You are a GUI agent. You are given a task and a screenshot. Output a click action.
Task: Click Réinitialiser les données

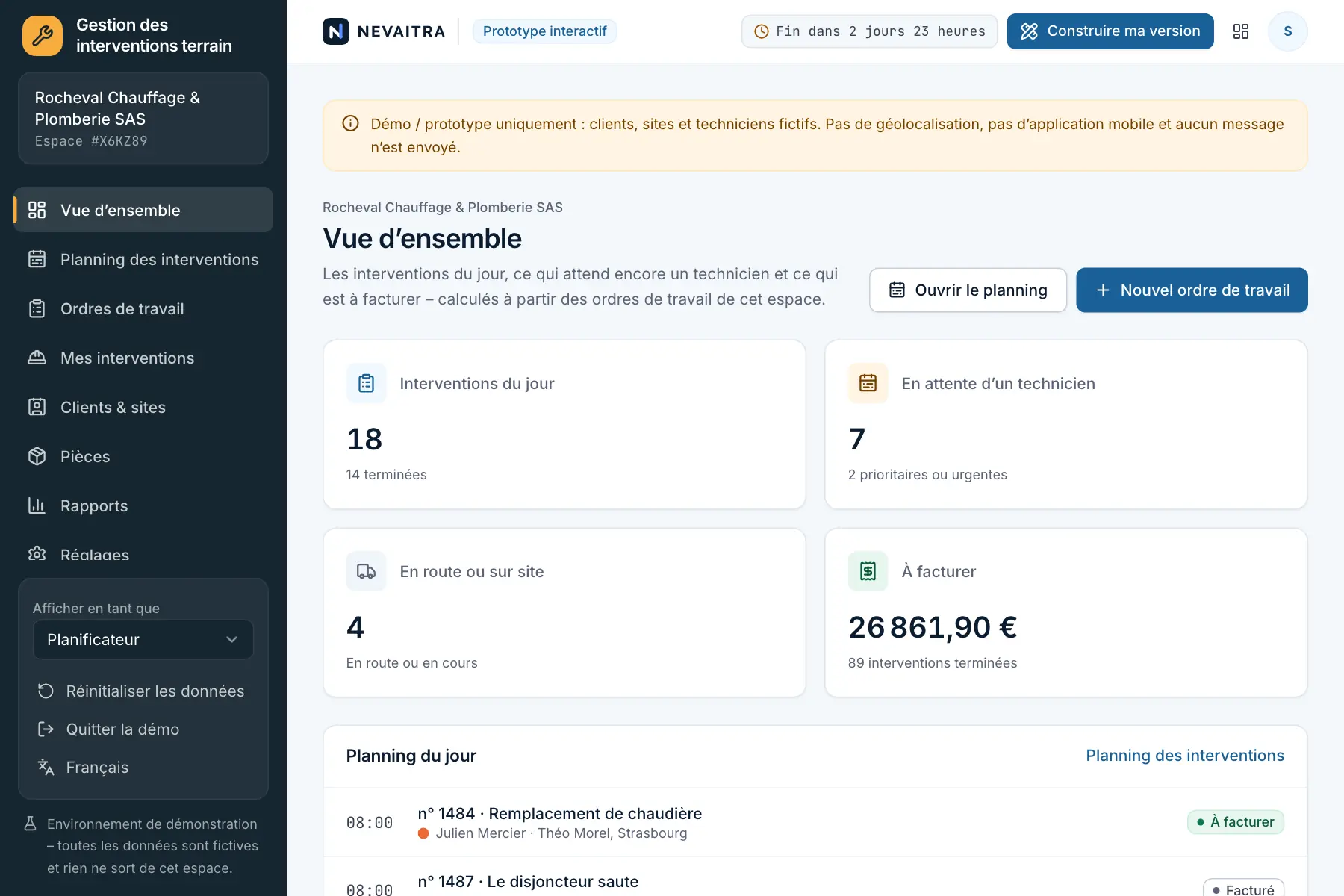[x=143, y=691]
